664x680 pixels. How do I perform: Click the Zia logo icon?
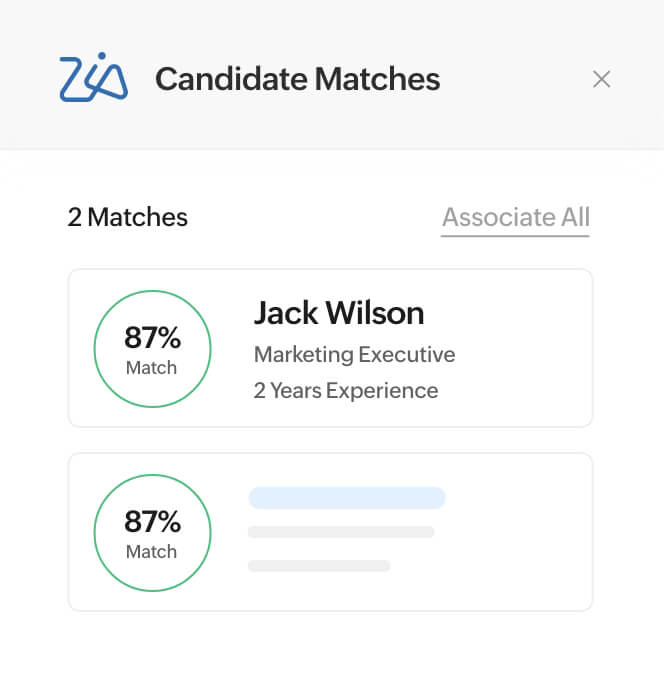click(94, 77)
